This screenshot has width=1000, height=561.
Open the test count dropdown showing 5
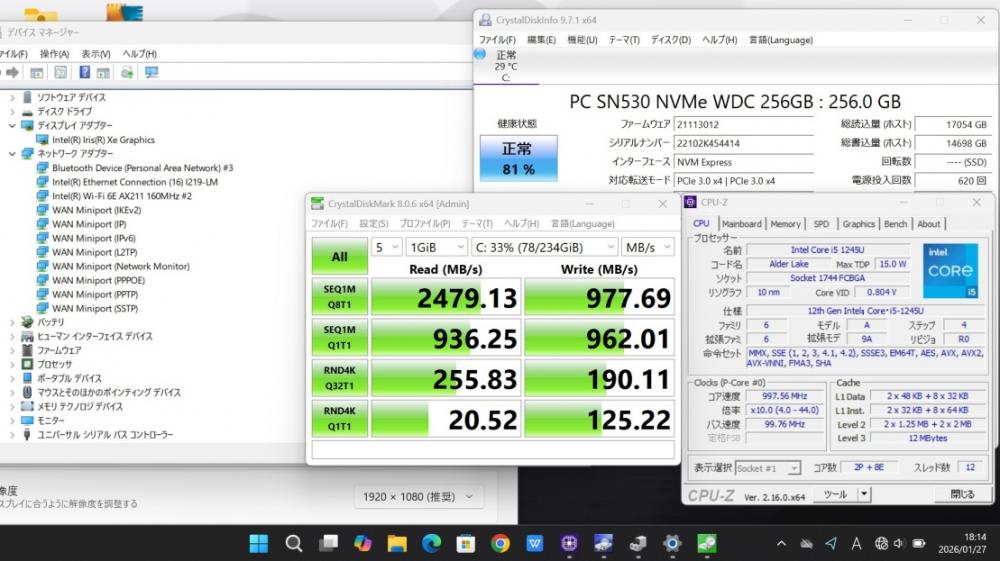tap(385, 246)
